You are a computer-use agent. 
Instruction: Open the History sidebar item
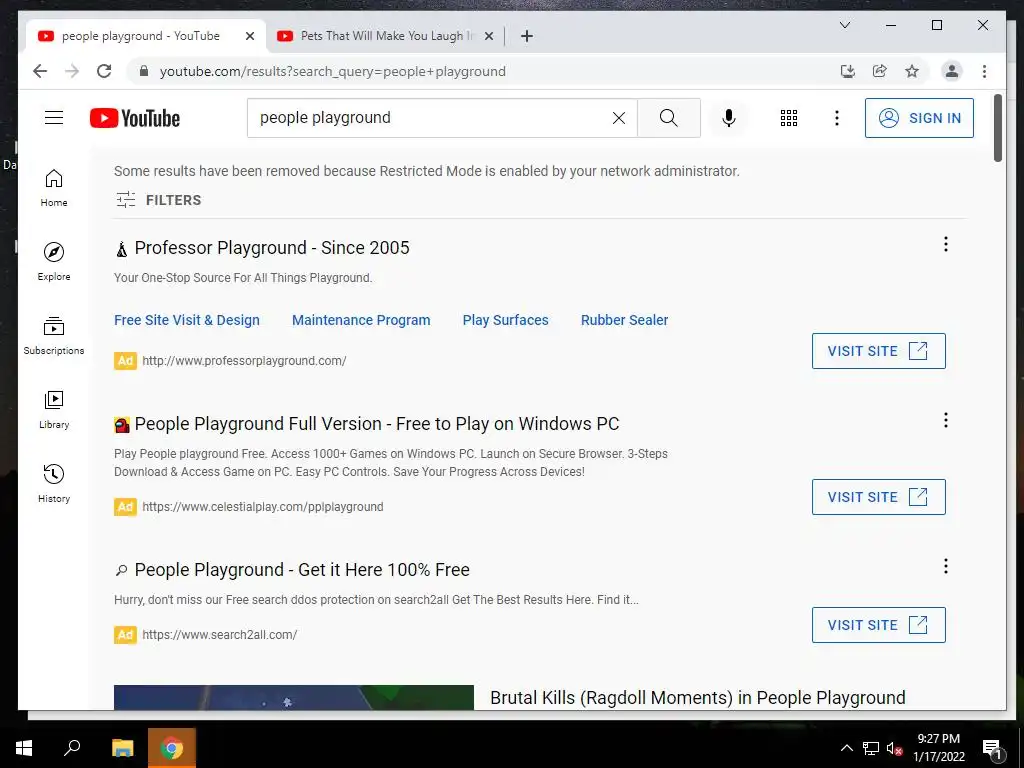[54, 483]
